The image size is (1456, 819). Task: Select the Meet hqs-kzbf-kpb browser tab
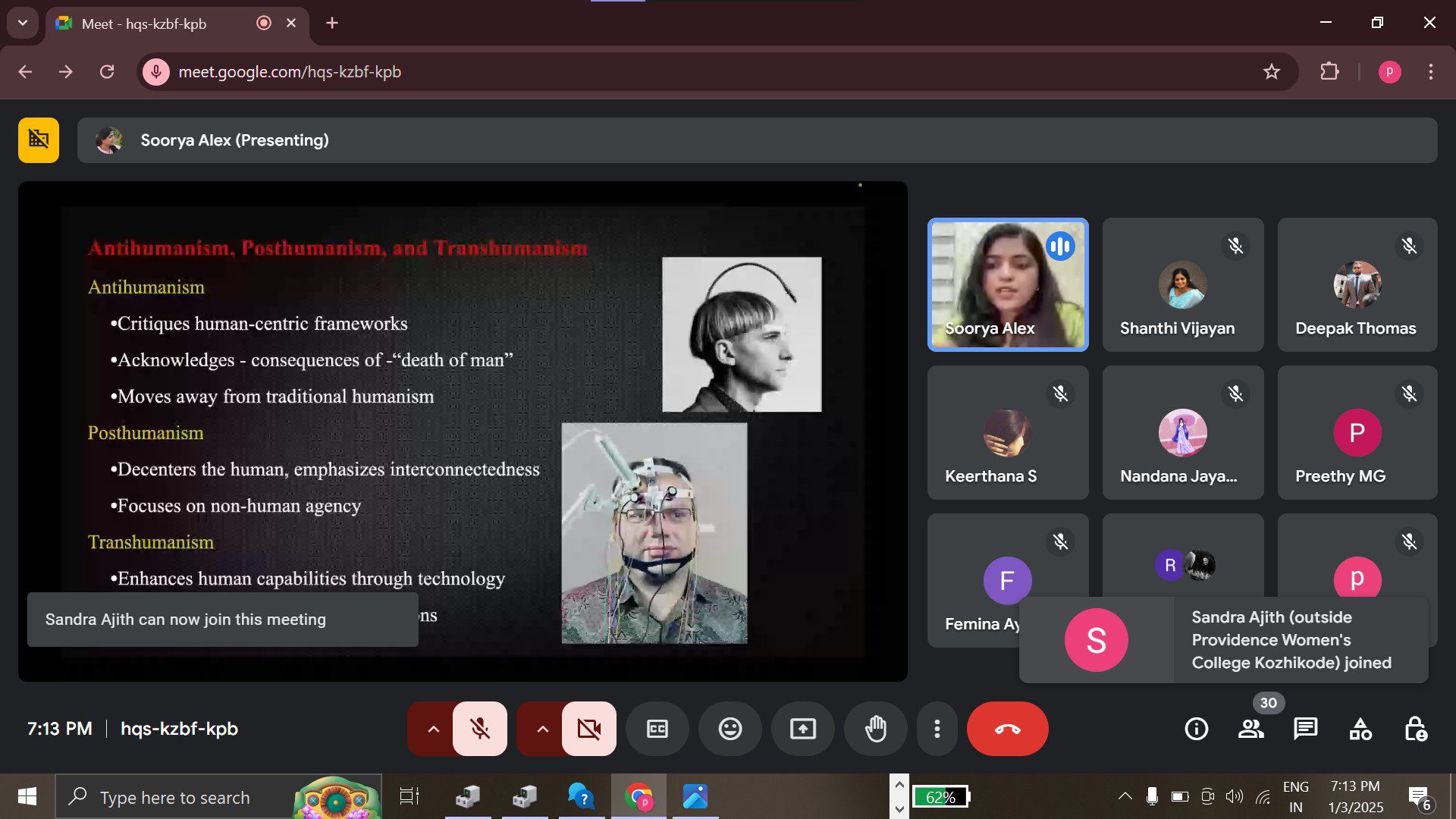pyautogui.click(x=144, y=24)
